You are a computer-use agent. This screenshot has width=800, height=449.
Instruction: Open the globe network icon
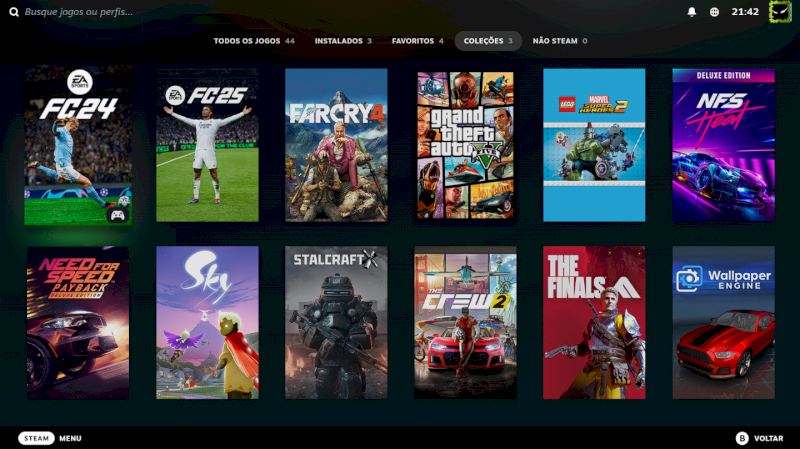pyautogui.click(x=714, y=12)
